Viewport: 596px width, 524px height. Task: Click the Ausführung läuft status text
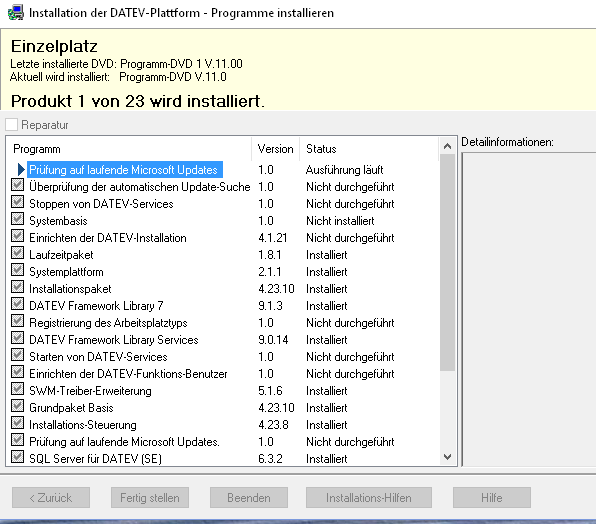344,170
